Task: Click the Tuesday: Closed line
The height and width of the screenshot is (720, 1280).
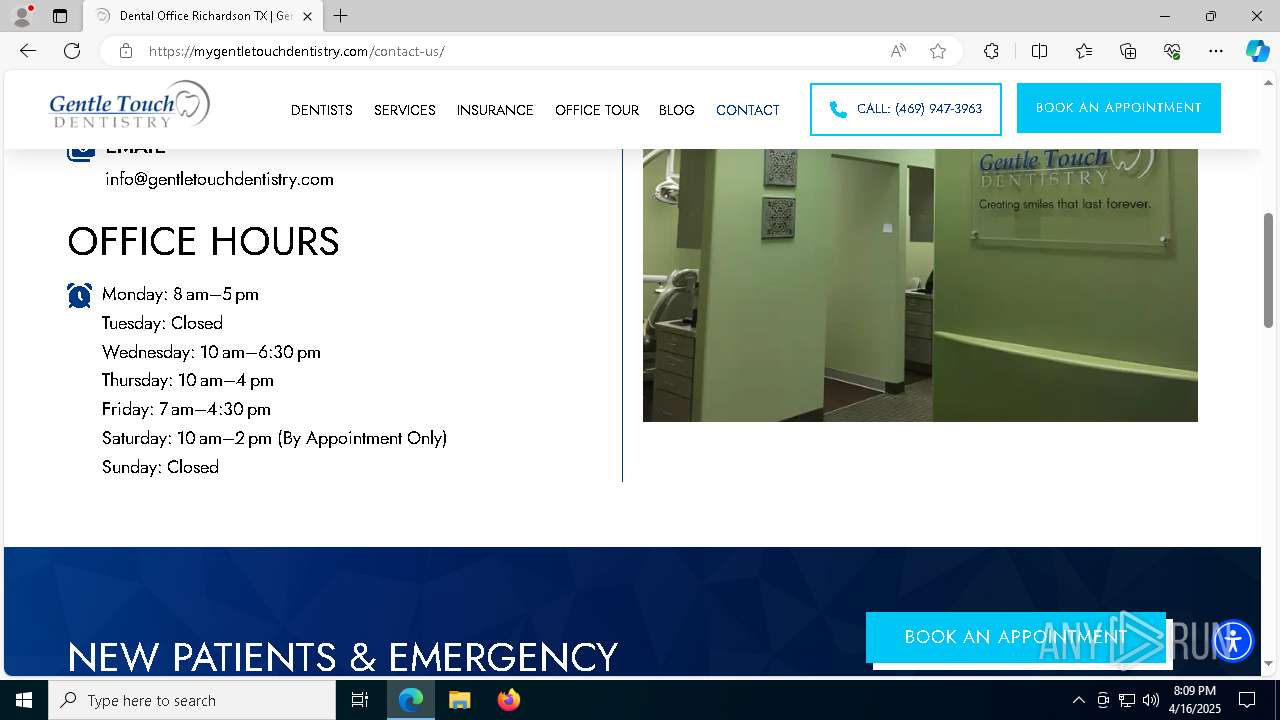Action: pyautogui.click(x=162, y=323)
